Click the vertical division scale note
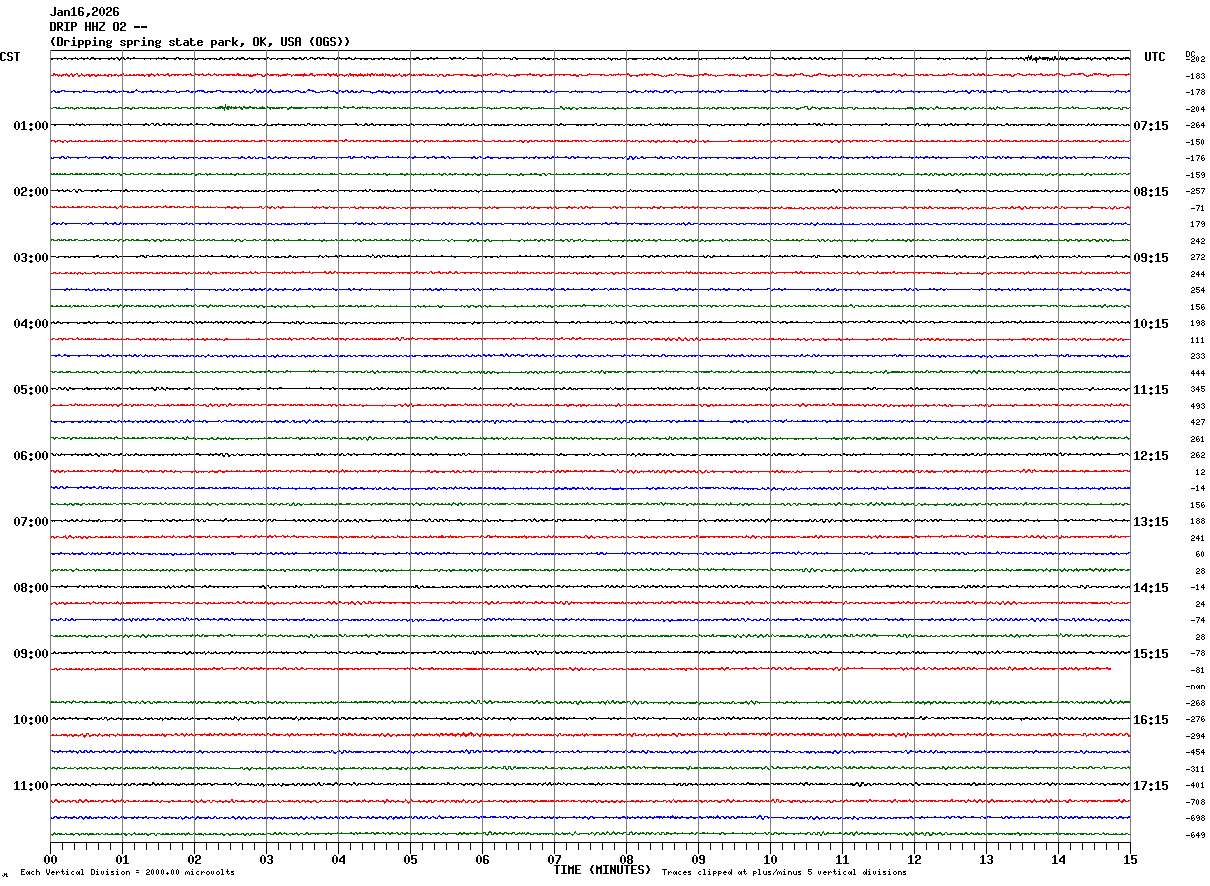This screenshot has width=1210, height=886. pos(127,873)
